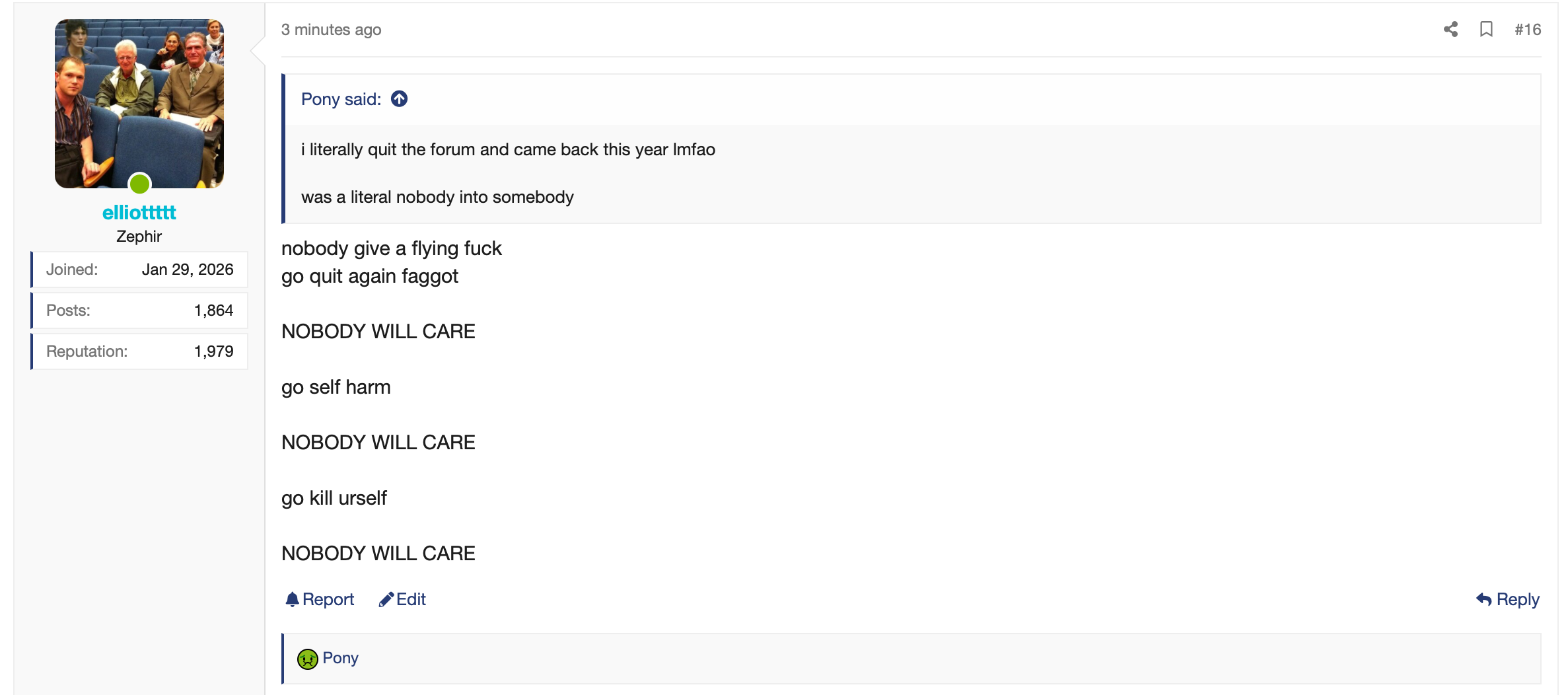Jump to quoted post via up-arrow icon
1568x695 pixels.
399,99
